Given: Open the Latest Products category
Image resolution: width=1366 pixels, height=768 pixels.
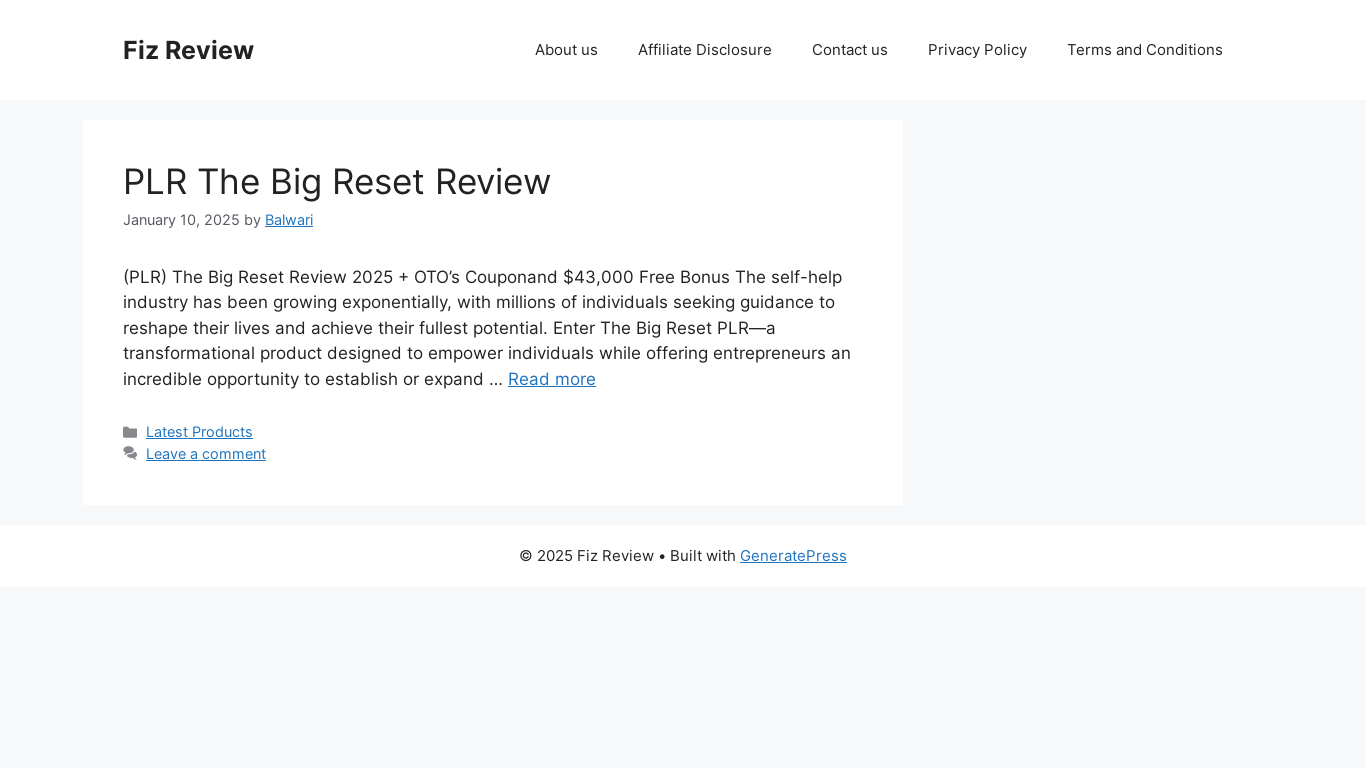Looking at the screenshot, I should [199, 432].
